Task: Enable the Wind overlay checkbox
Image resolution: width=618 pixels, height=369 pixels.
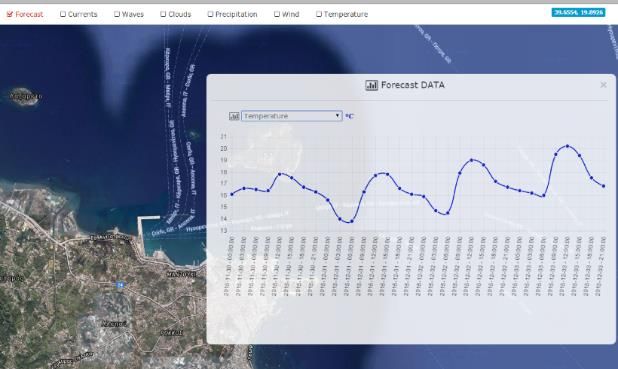Action: click(277, 14)
